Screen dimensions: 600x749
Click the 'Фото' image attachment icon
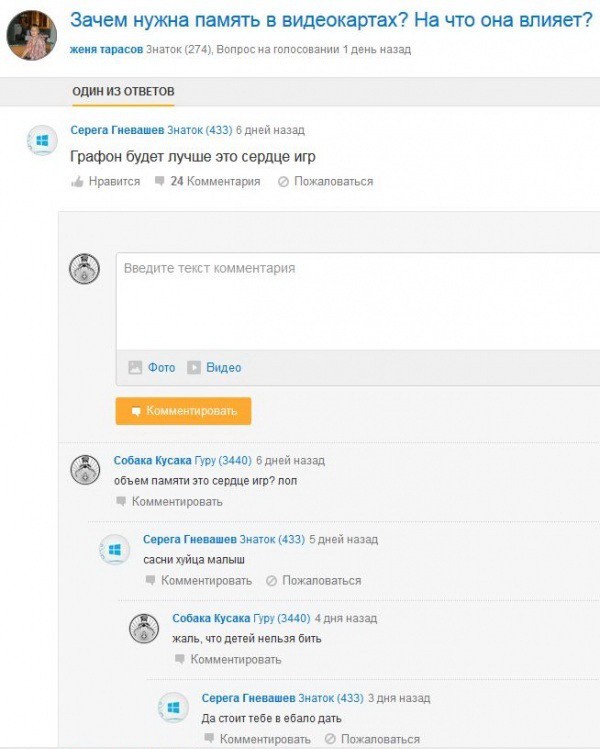coord(135,367)
